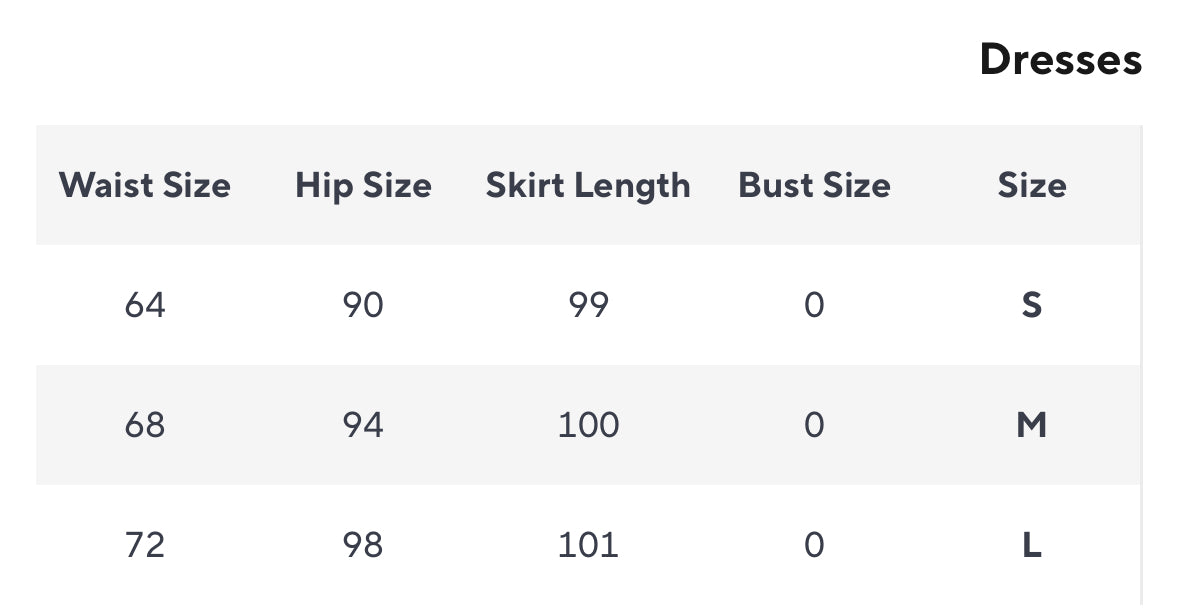Image resolution: width=1179 pixels, height=613 pixels.
Task: Select the skirt length value 100
Action: pos(588,425)
